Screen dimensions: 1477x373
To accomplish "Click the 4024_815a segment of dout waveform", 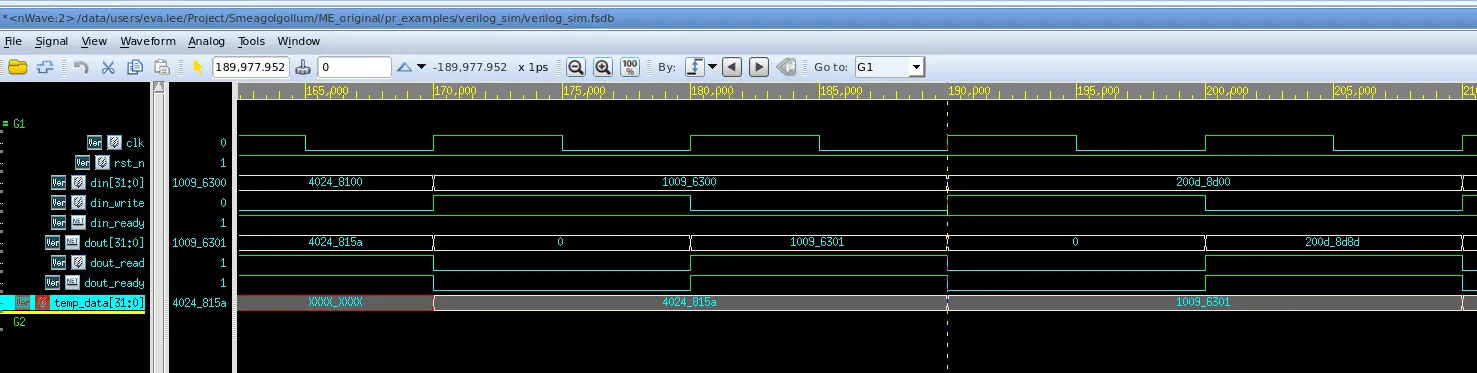I will click(x=335, y=243).
